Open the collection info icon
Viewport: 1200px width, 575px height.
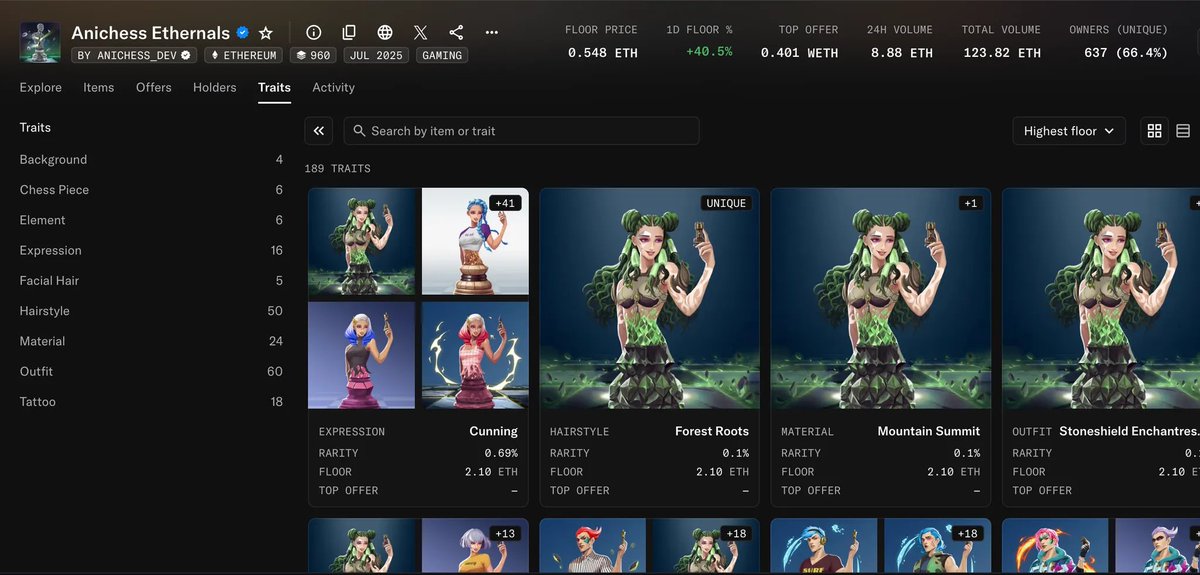(314, 33)
